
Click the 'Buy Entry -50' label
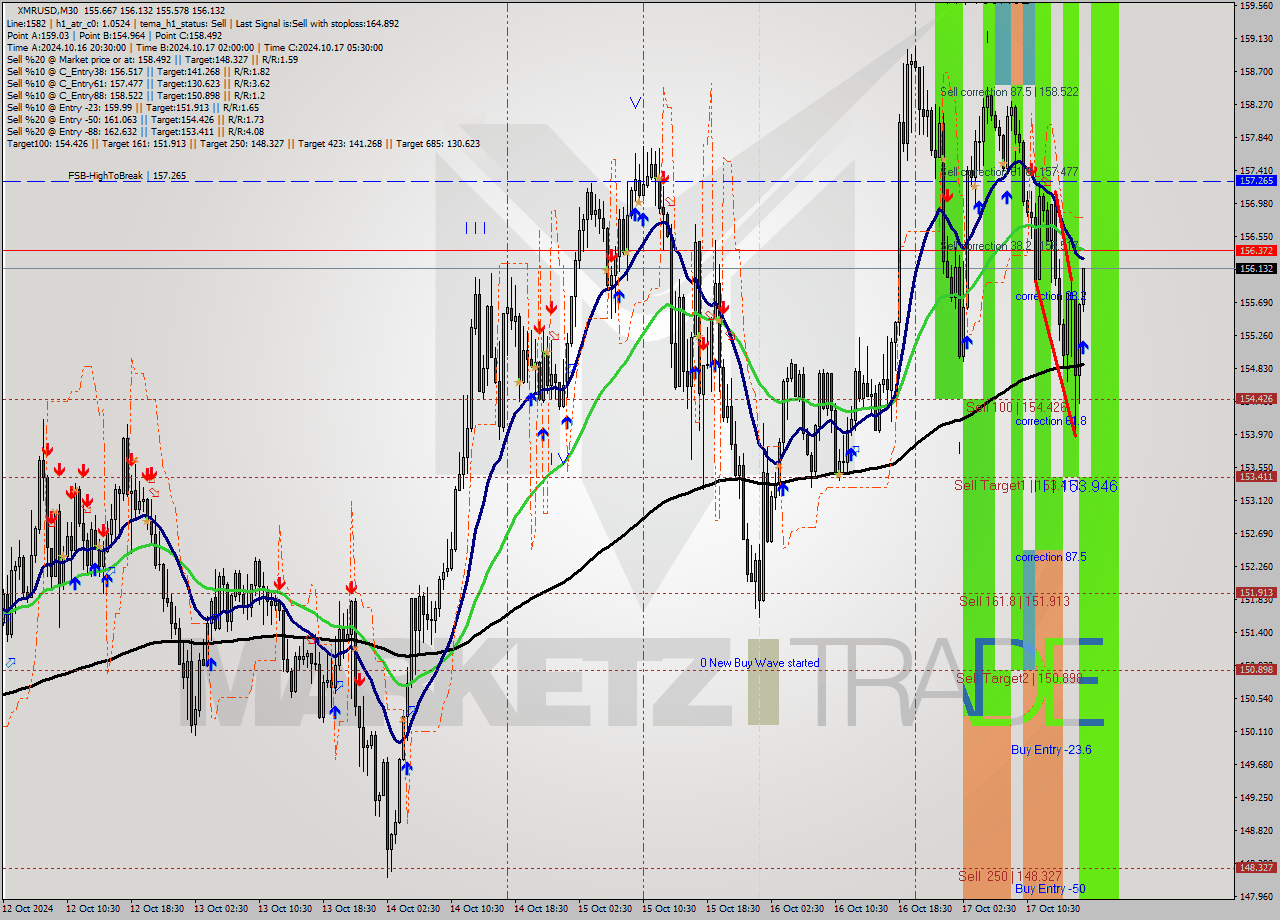(x=1050, y=889)
